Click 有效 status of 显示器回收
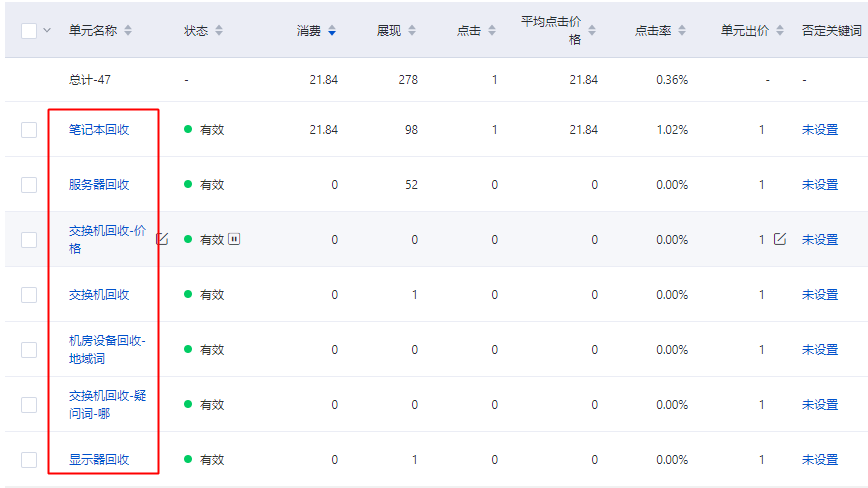This screenshot has height=488, width=868. coord(212,460)
